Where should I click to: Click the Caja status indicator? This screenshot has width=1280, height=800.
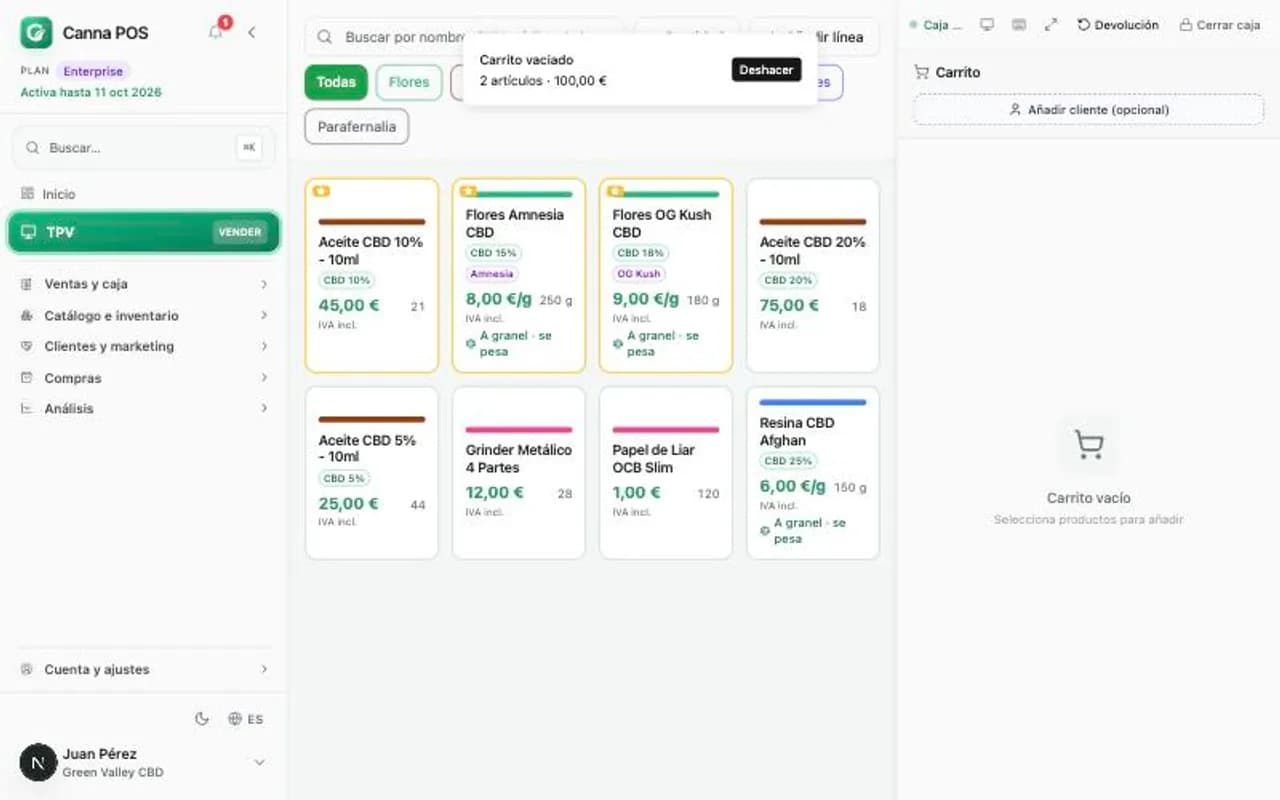(936, 25)
